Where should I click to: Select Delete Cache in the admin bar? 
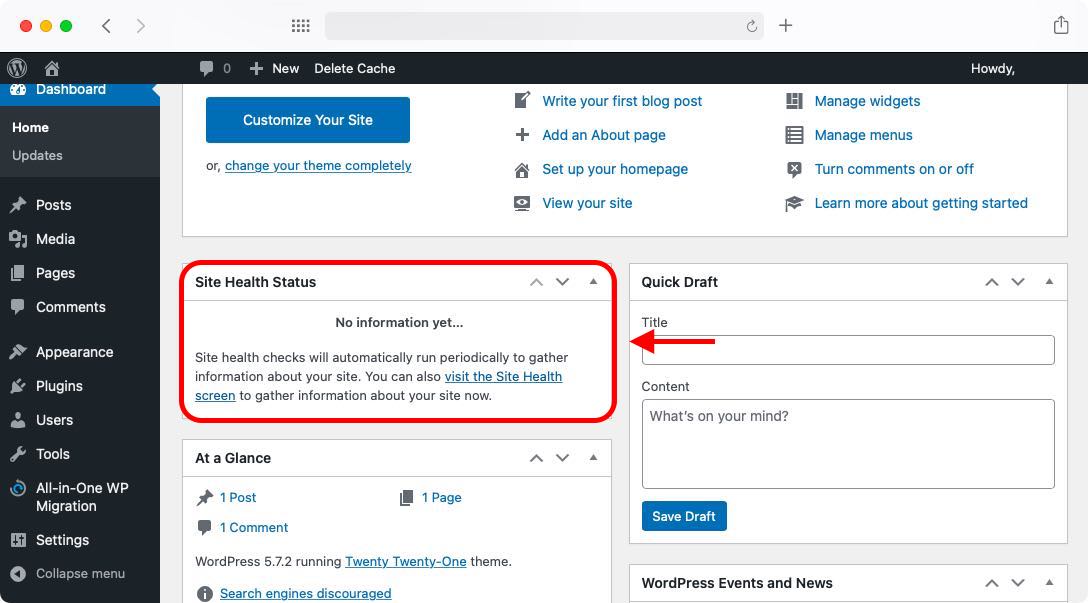click(x=354, y=68)
